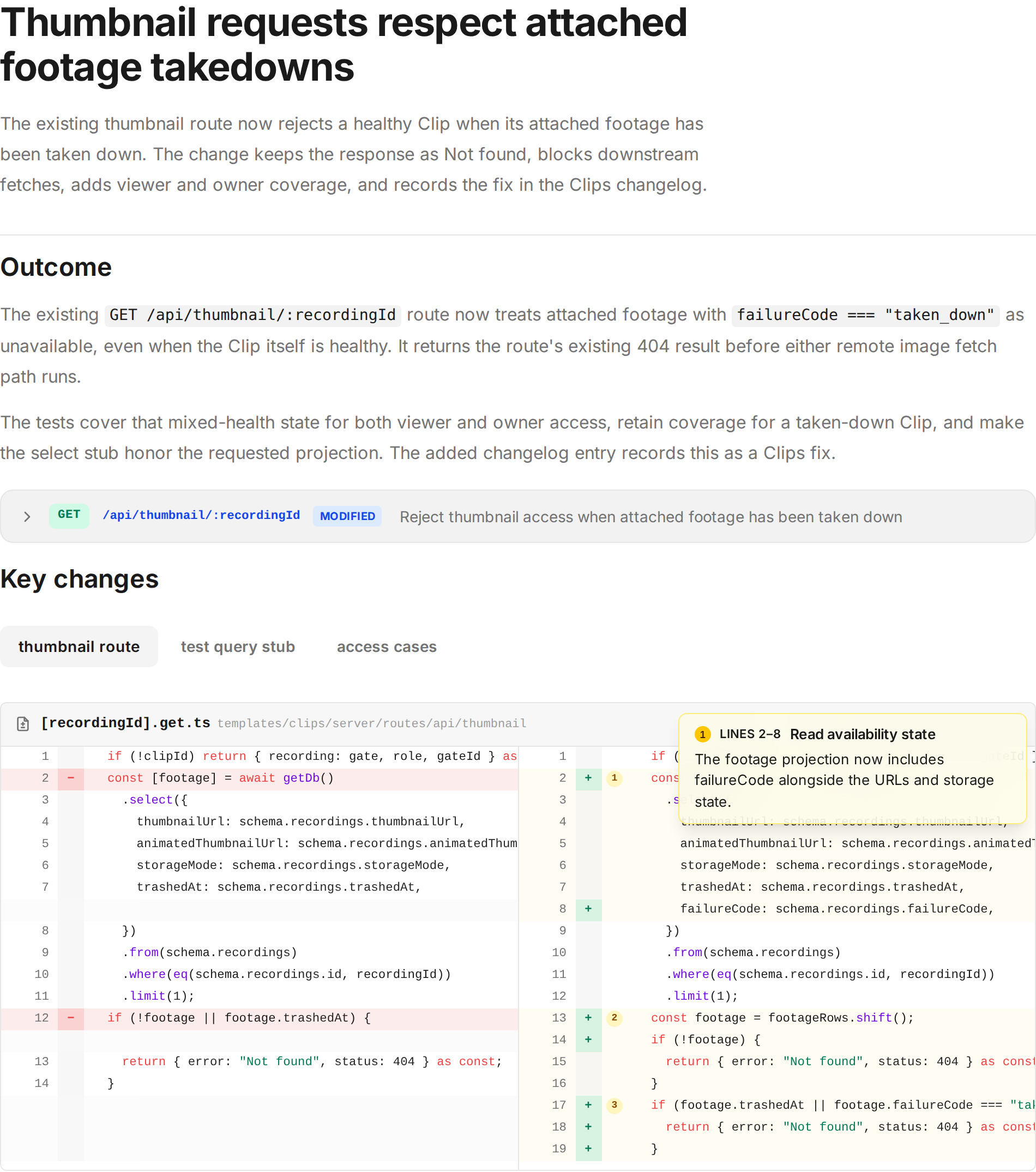The width and height of the screenshot is (1036, 1172).
Task: Click the 'Outcome' section heading
Action: click(x=56, y=267)
